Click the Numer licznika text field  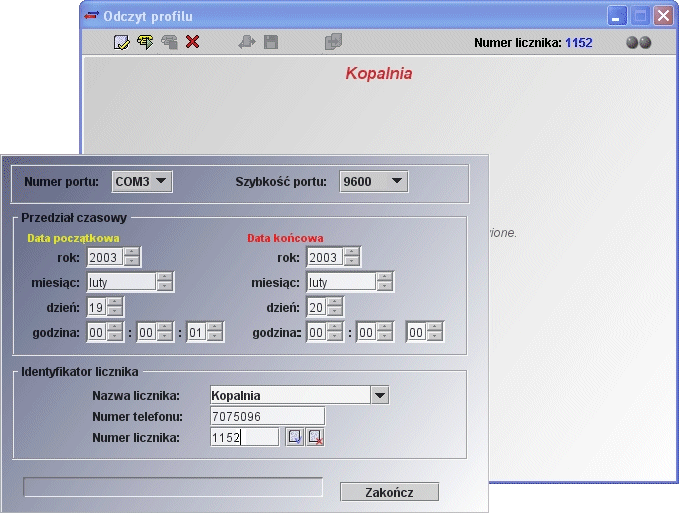(x=244, y=437)
